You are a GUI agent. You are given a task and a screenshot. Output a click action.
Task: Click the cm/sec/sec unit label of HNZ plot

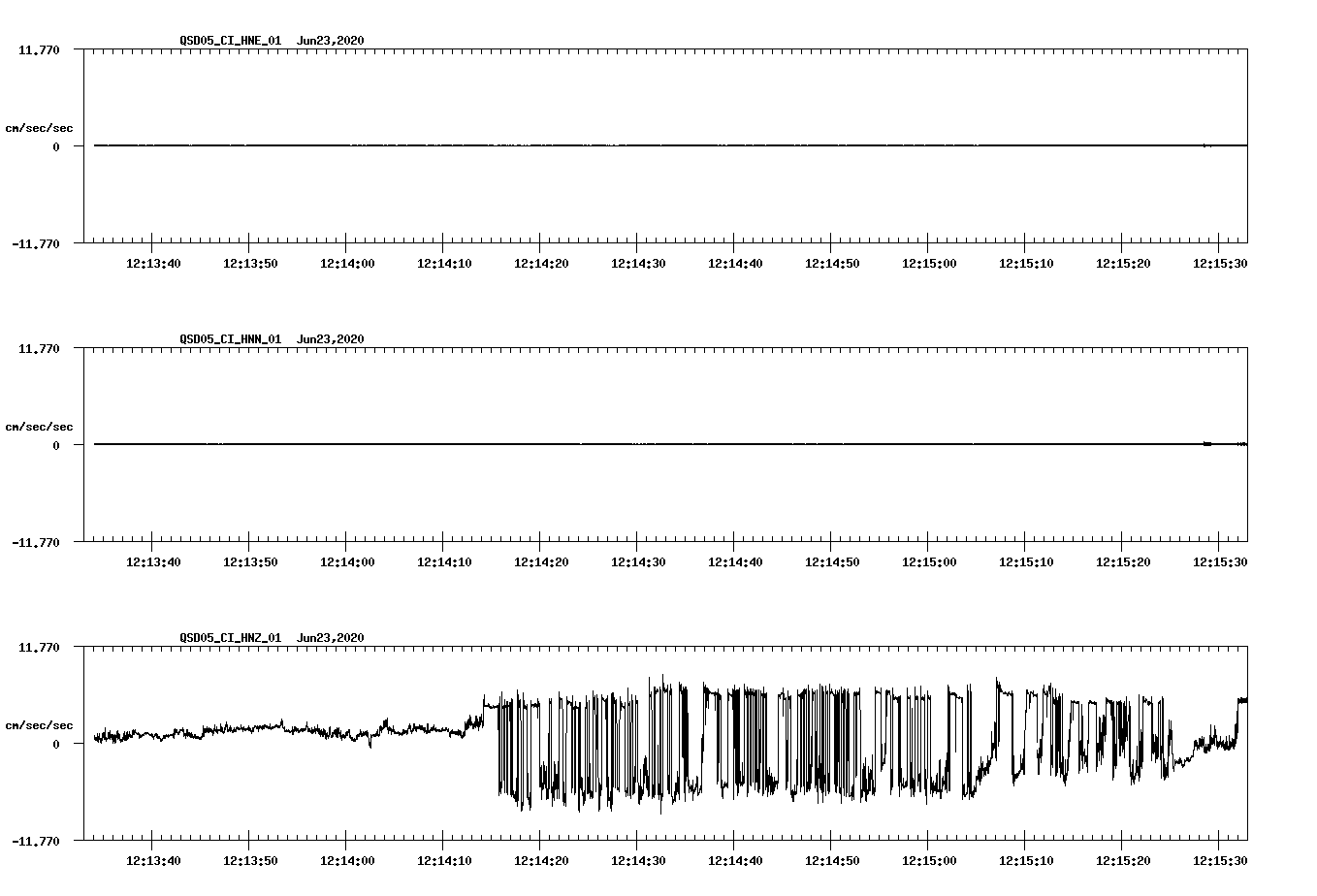(39, 725)
